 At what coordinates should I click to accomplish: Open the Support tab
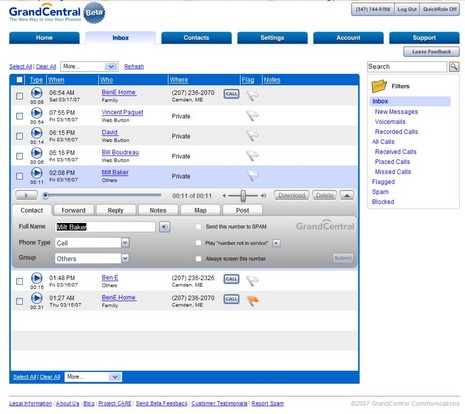pyautogui.click(x=424, y=38)
